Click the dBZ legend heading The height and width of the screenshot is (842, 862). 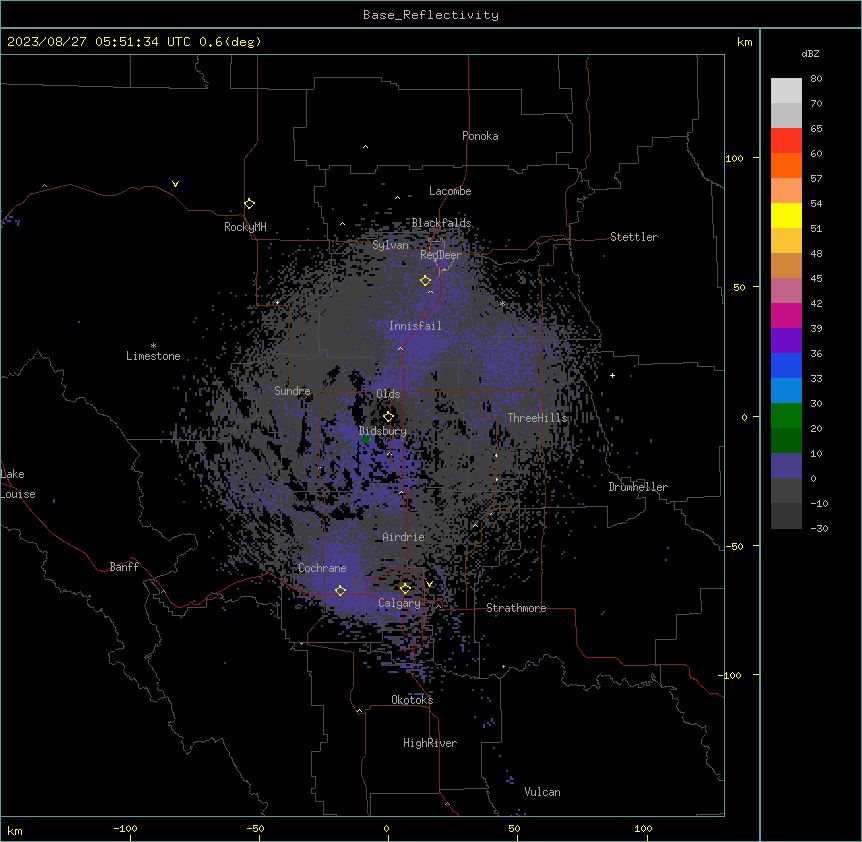(810, 54)
